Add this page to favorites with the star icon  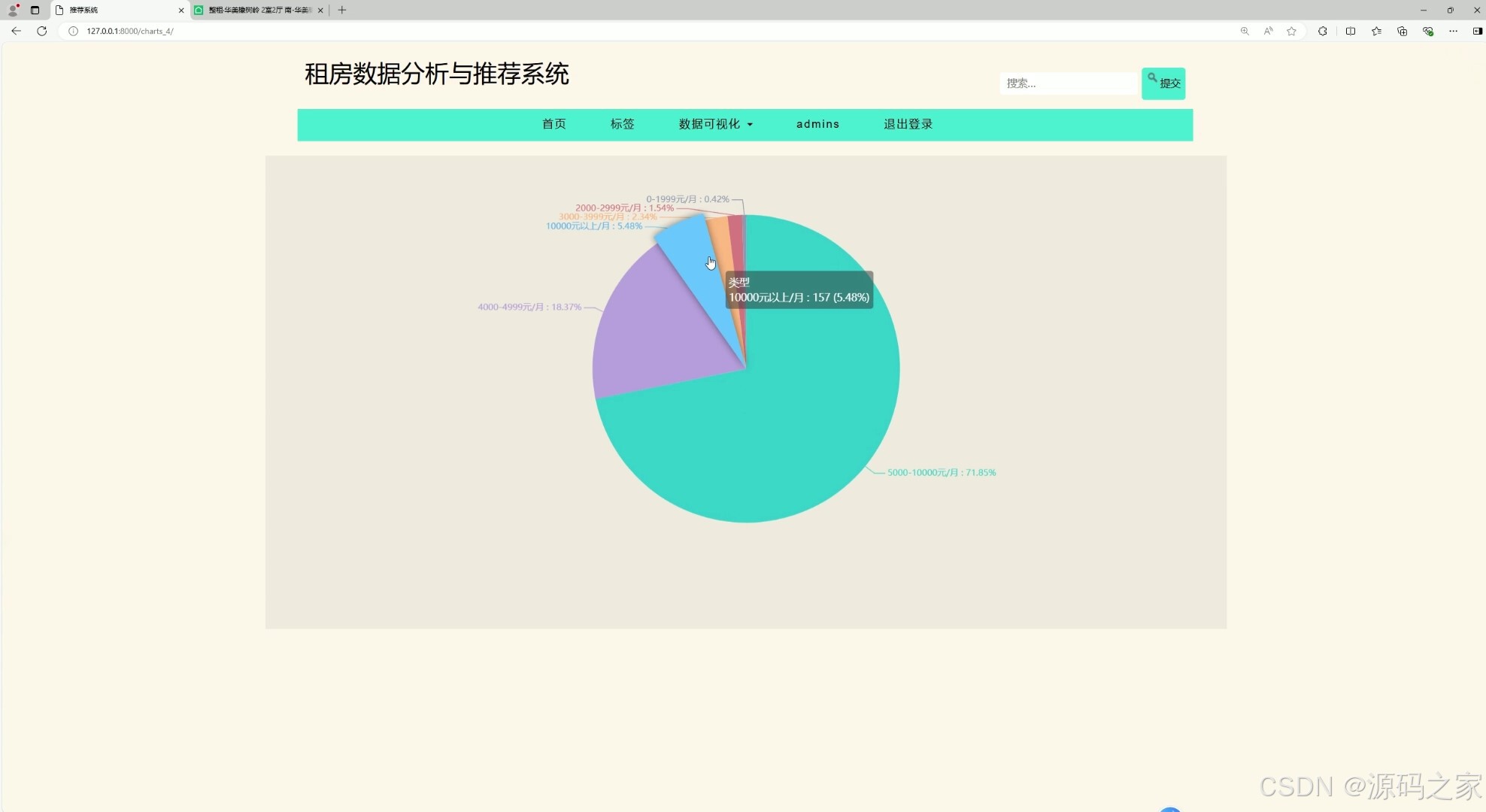tap(1292, 31)
